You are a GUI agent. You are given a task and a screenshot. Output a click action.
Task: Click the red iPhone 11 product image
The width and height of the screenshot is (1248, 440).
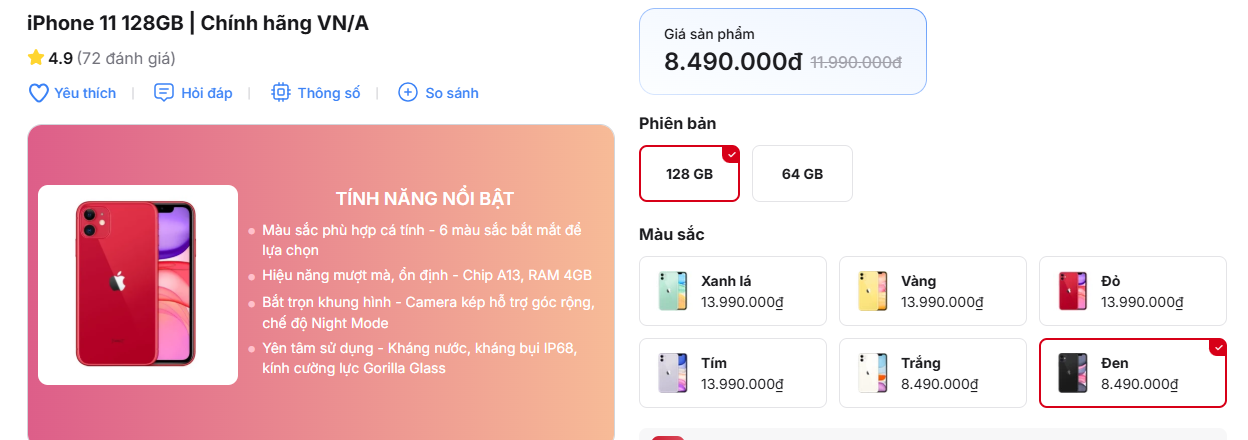(x=138, y=285)
